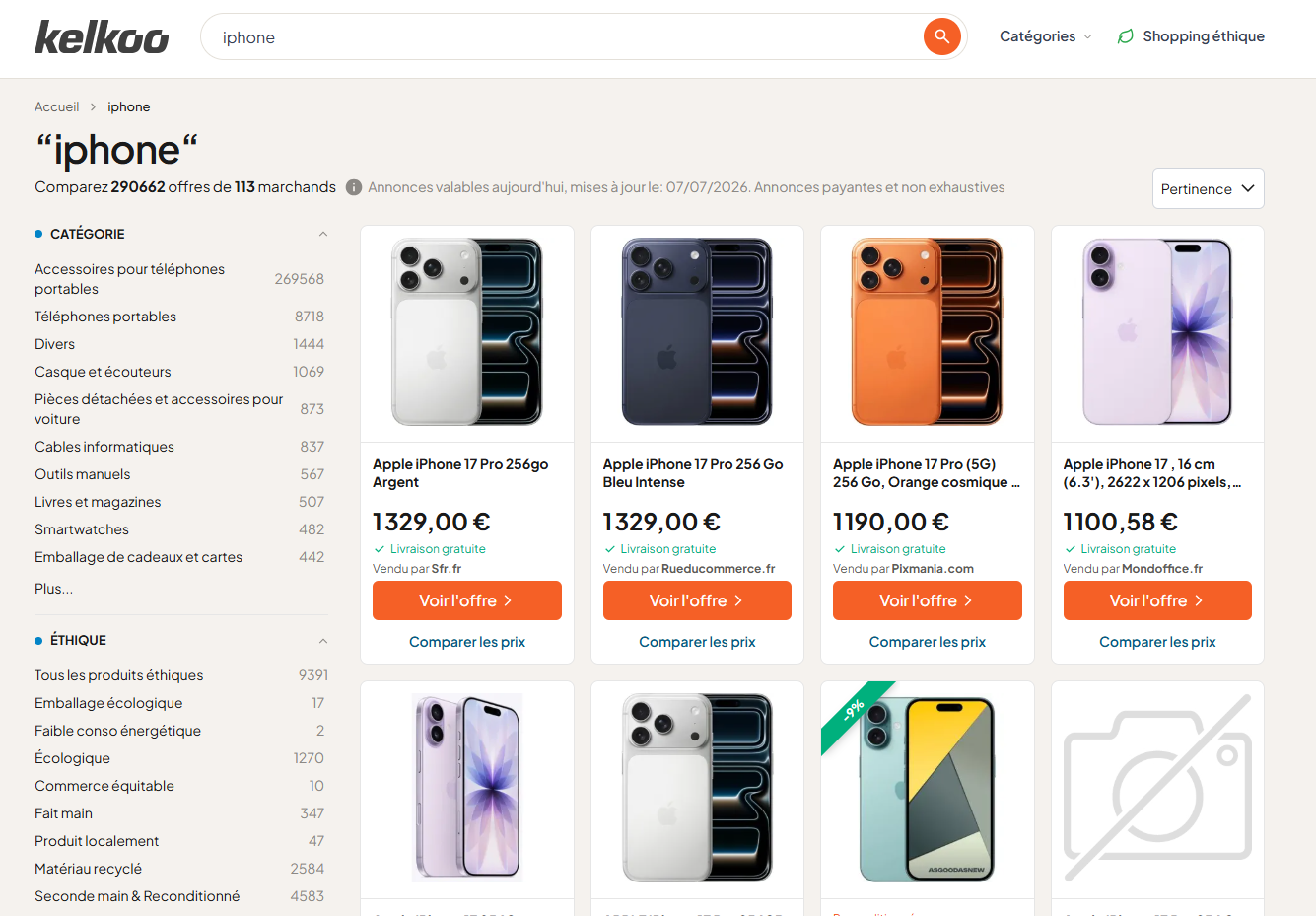
Task: Go to Accueil breadcrumb link
Action: pyautogui.click(x=56, y=106)
